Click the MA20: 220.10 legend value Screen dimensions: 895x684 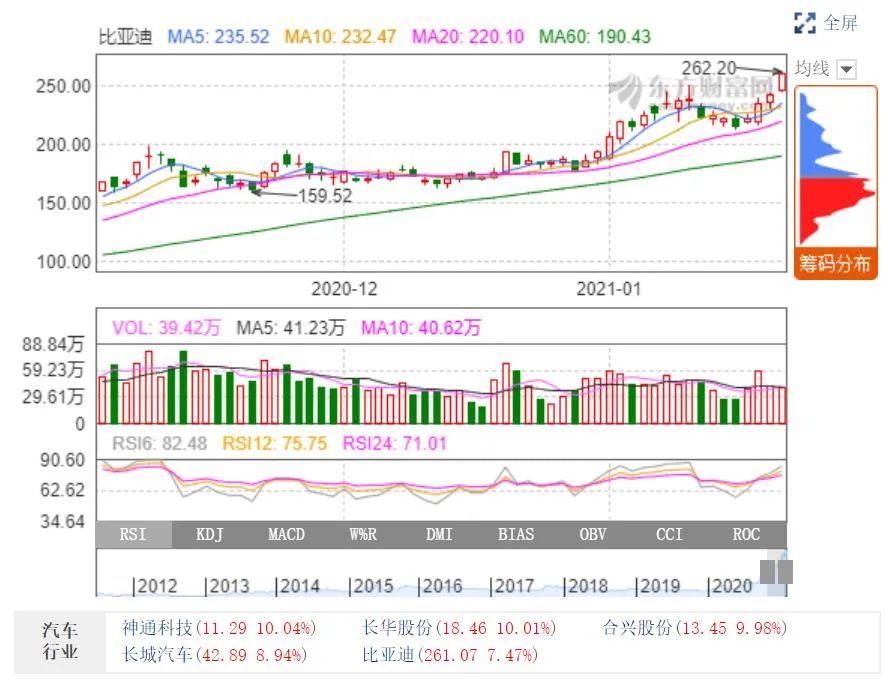468,37
